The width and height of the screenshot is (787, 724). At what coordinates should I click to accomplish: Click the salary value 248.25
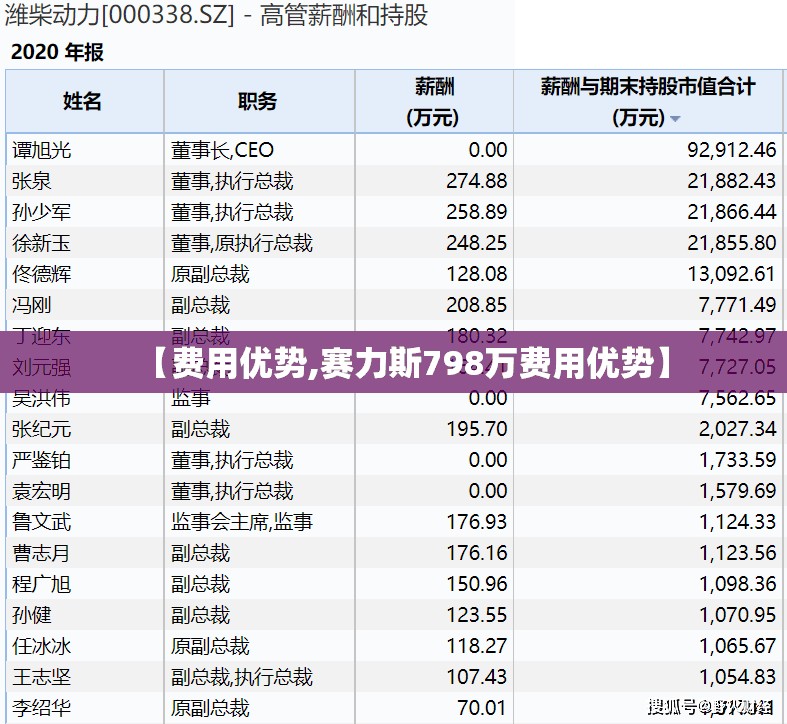(x=477, y=244)
